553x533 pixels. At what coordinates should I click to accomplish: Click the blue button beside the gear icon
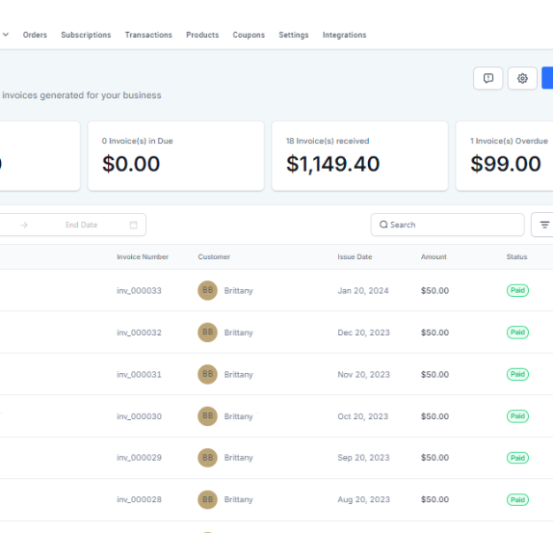tap(547, 78)
